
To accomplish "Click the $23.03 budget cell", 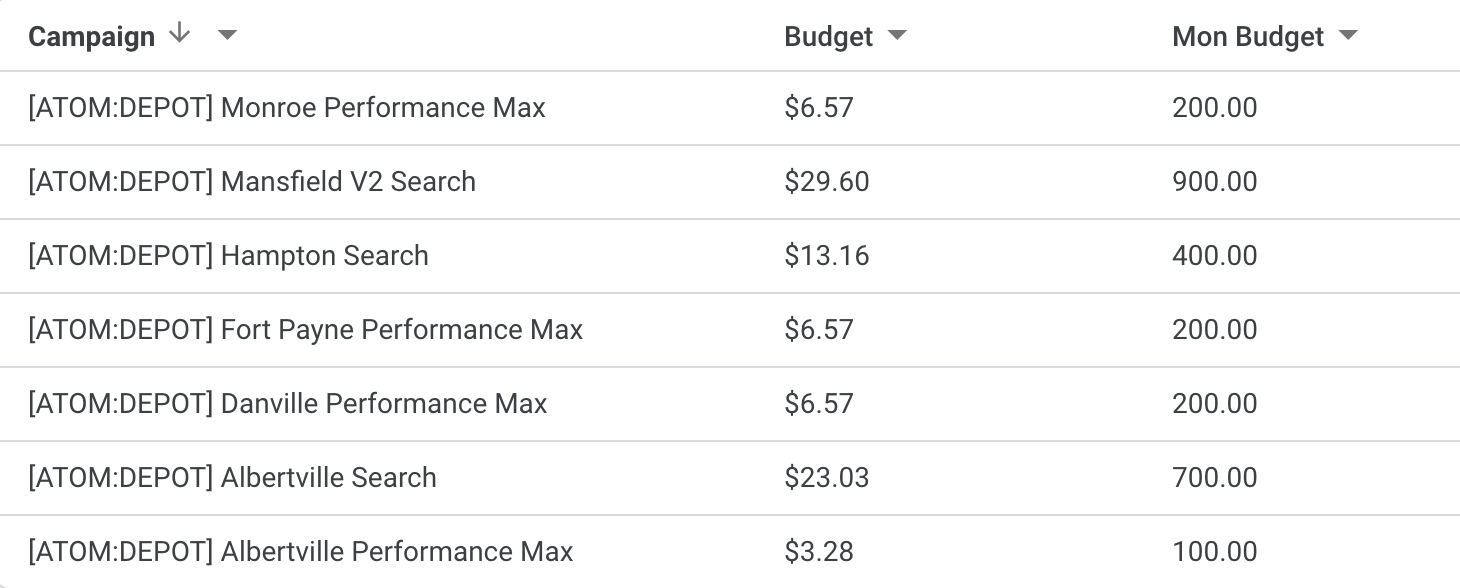I will click(x=827, y=478).
